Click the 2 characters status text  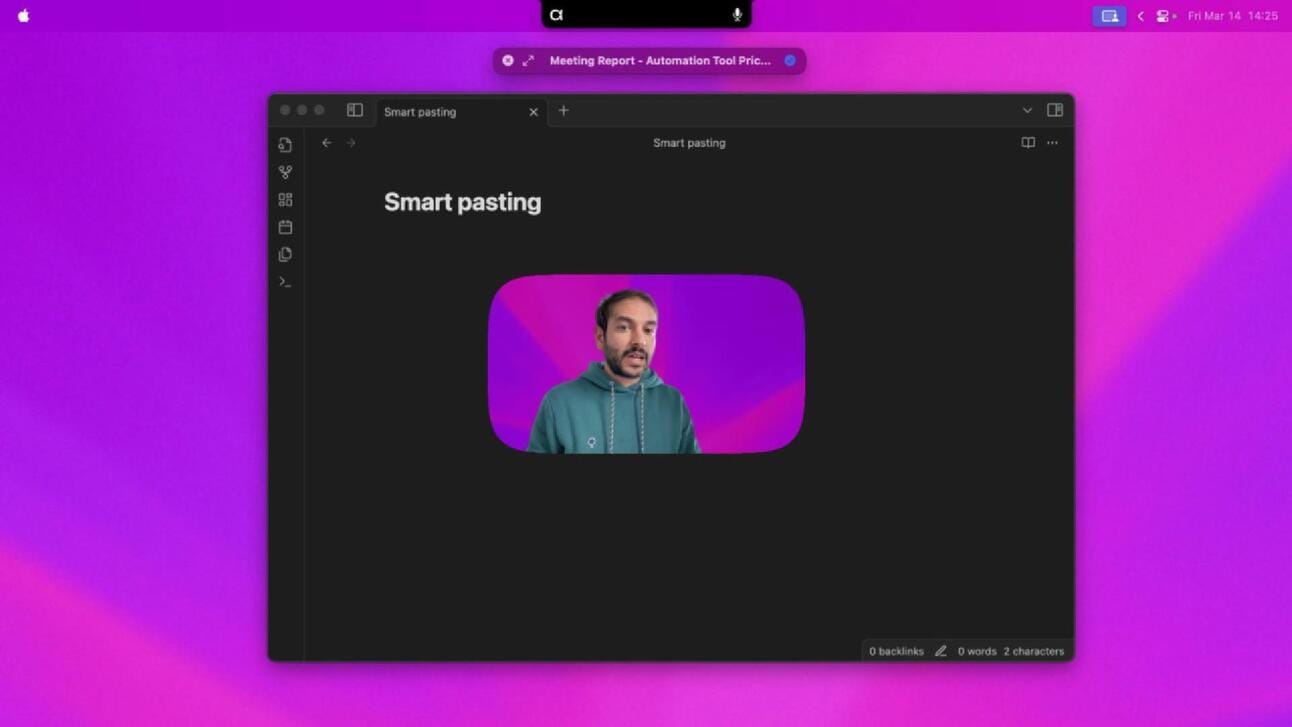pyautogui.click(x=1034, y=651)
